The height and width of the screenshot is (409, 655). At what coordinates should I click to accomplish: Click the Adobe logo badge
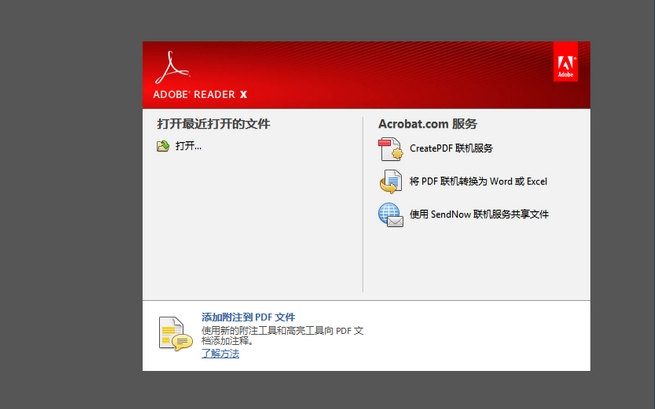(566, 62)
